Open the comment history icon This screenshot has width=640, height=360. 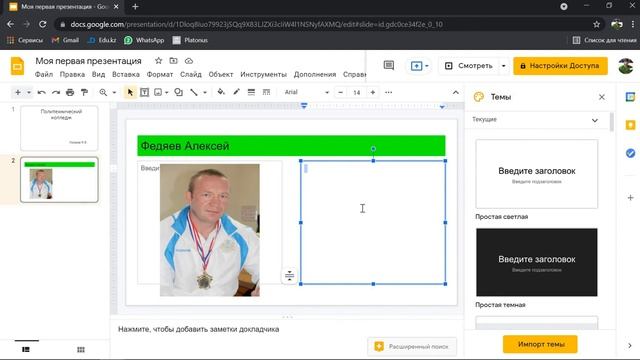tap(389, 66)
